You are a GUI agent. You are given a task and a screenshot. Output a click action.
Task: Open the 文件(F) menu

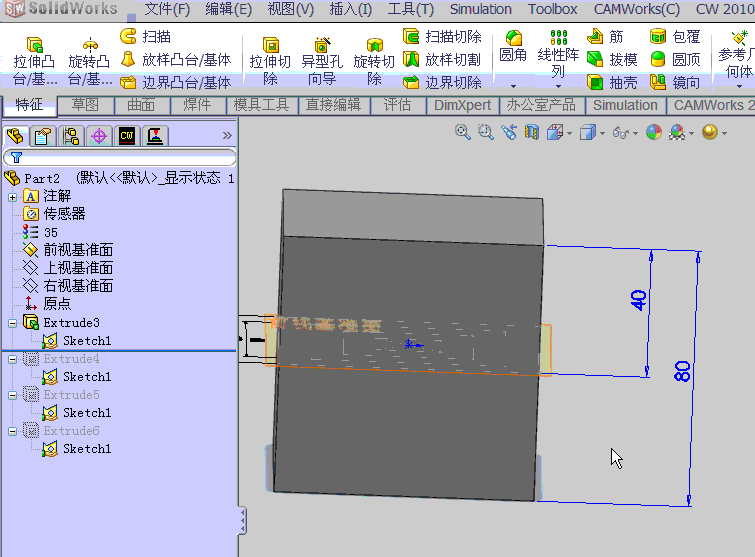tap(167, 9)
